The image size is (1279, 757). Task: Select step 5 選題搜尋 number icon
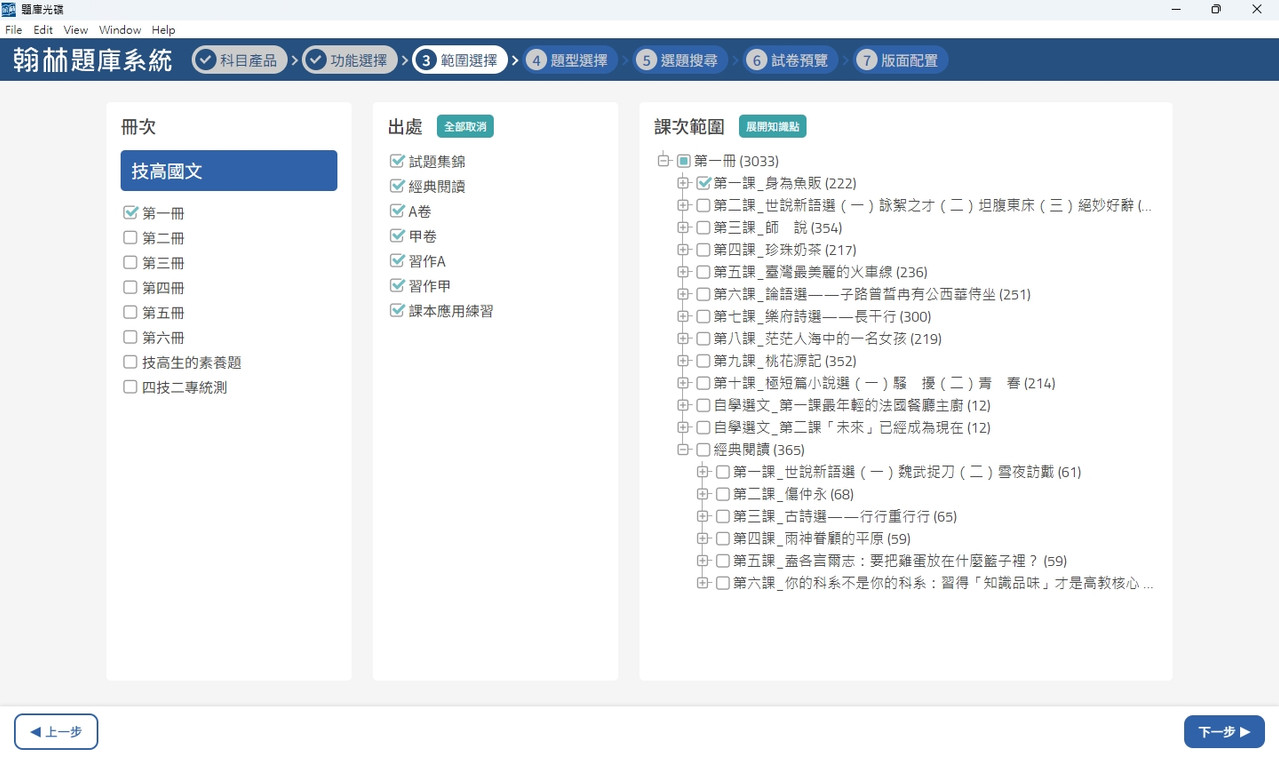point(647,60)
